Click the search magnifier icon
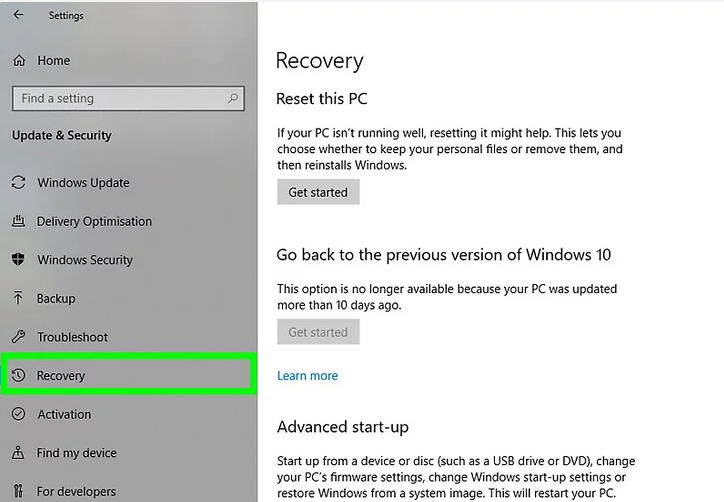Image resolution: width=724 pixels, height=502 pixels. tap(233, 98)
